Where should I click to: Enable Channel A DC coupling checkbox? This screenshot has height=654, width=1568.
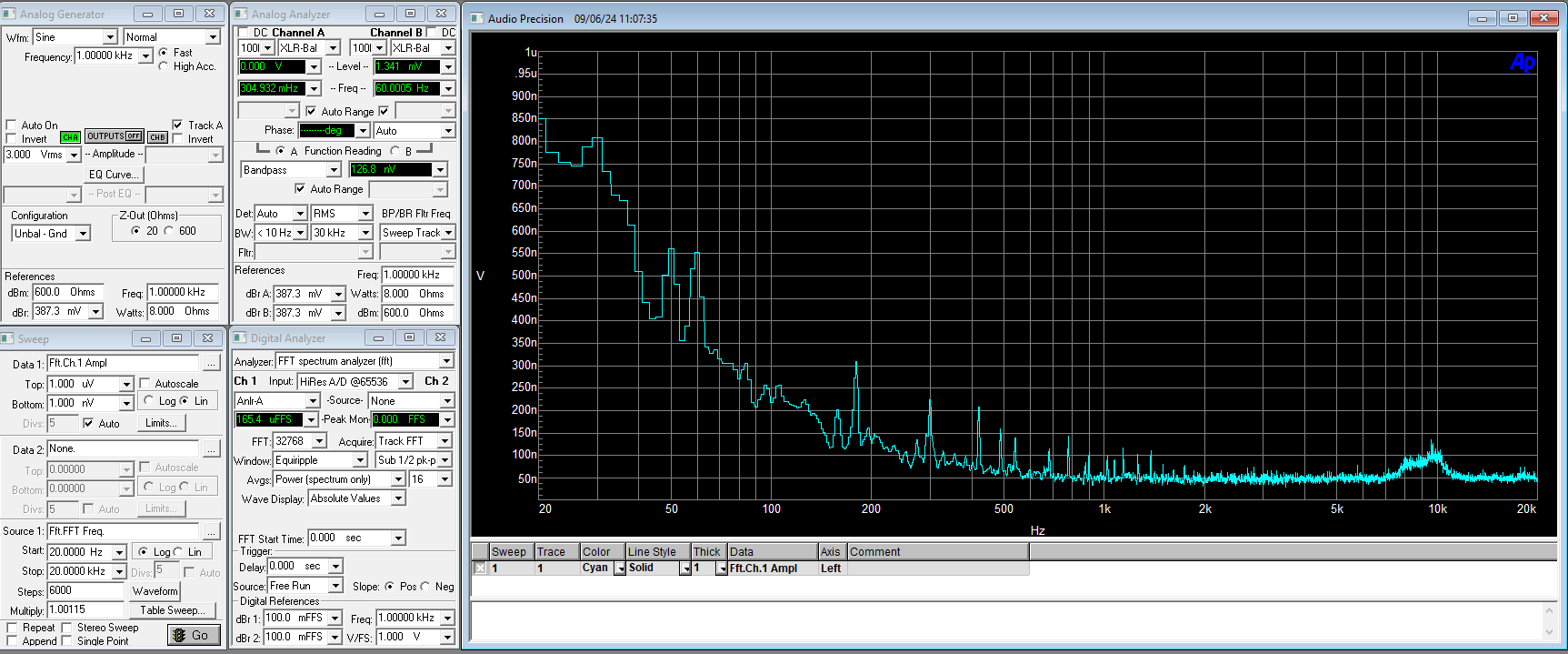point(243,33)
